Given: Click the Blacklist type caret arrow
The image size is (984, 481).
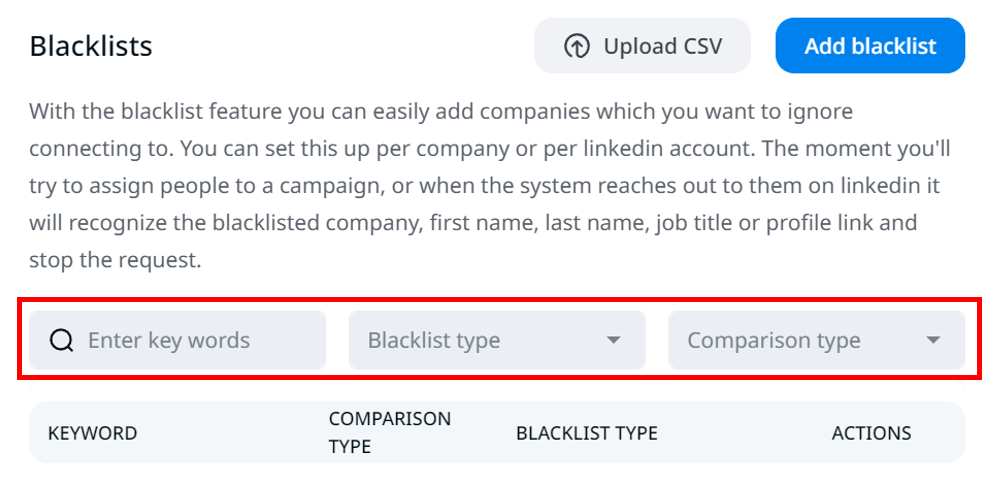Looking at the screenshot, I should click(614, 340).
